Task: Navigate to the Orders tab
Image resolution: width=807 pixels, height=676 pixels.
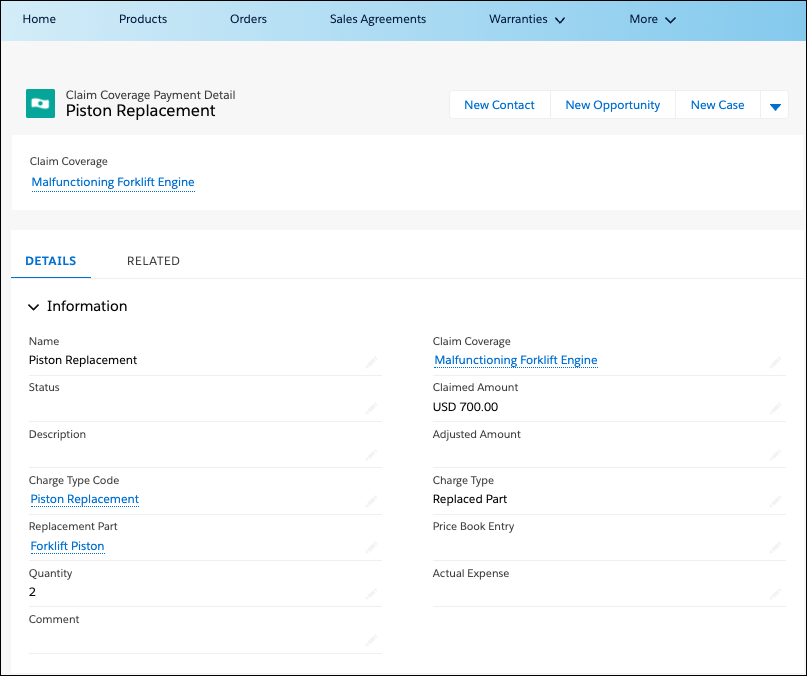Action: [x=248, y=19]
